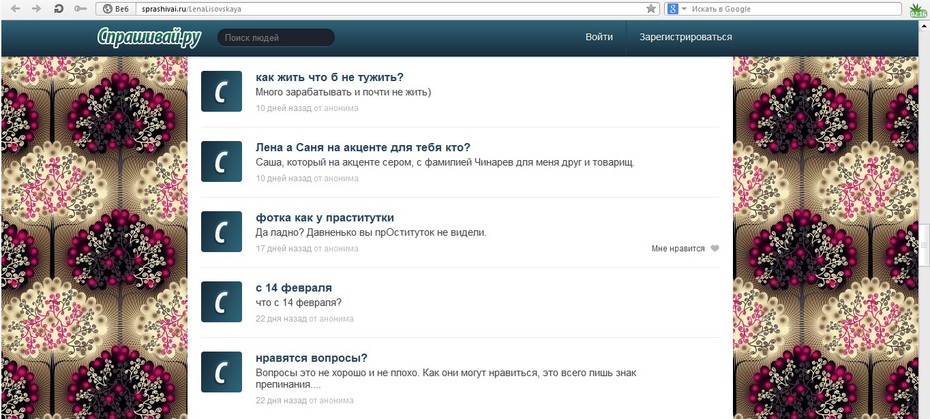Open question 'фотка как у праститутки'

click(x=324, y=218)
